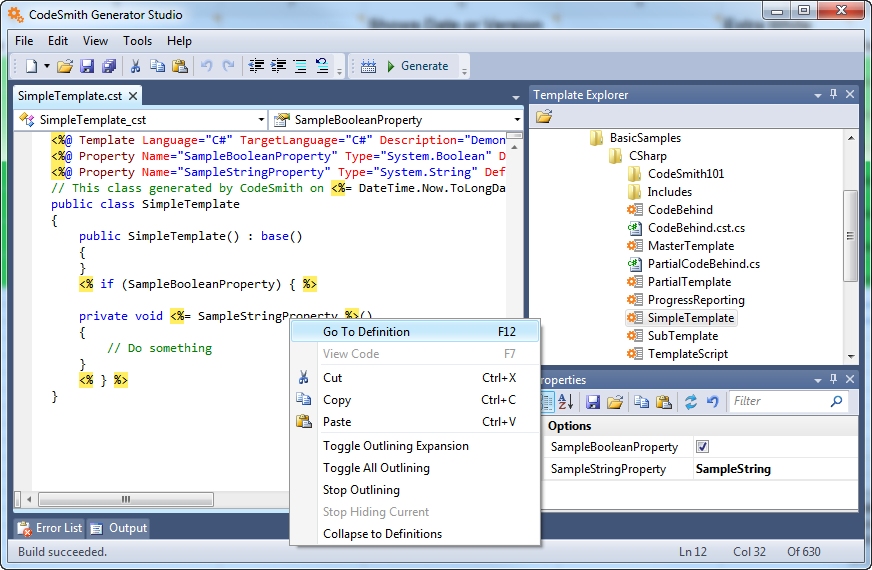
Task: Select the TemplateScript item
Action: click(x=687, y=354)
